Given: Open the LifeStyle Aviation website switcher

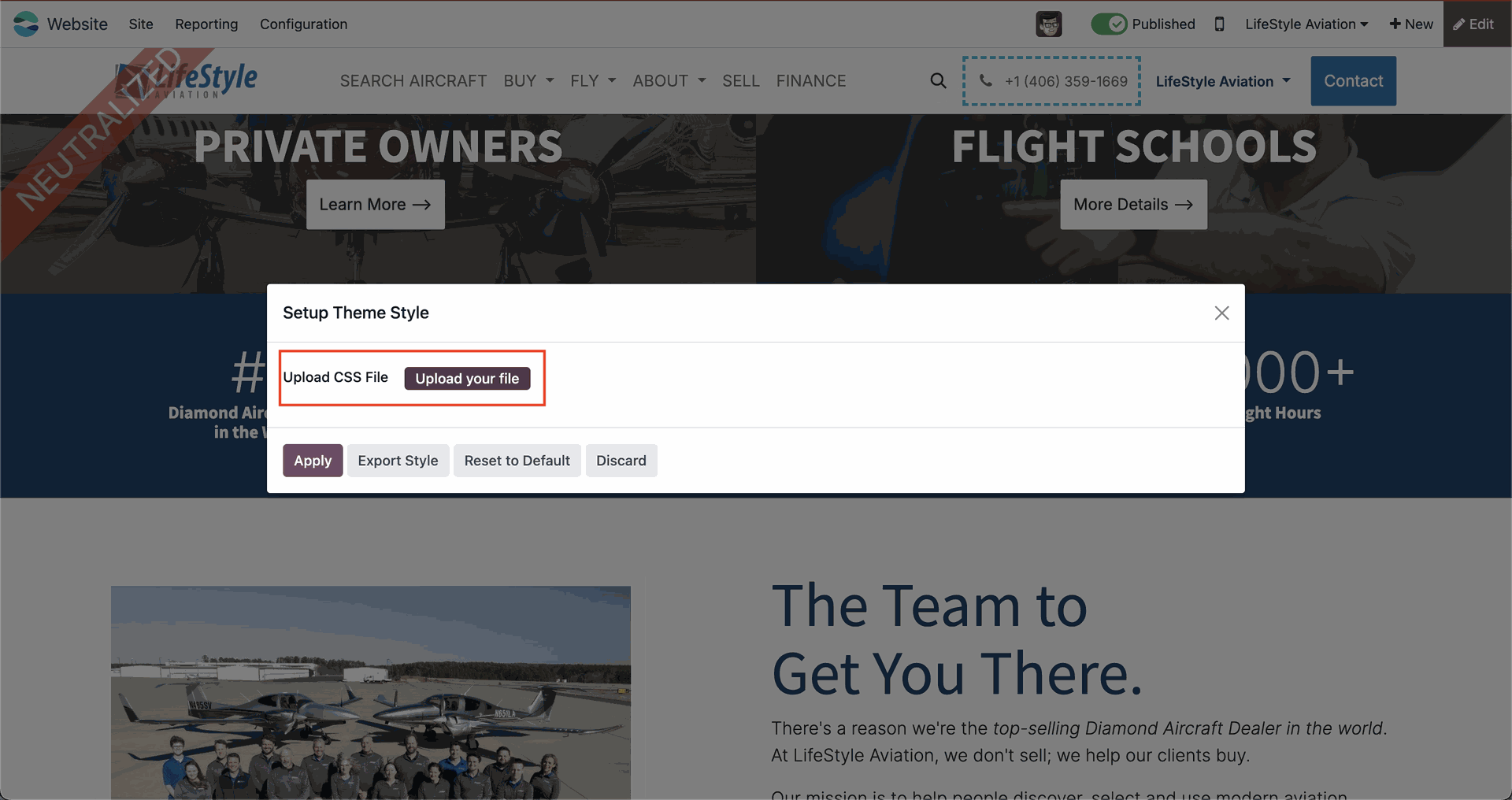Looking at the screenshot, I should [1306, 24].
